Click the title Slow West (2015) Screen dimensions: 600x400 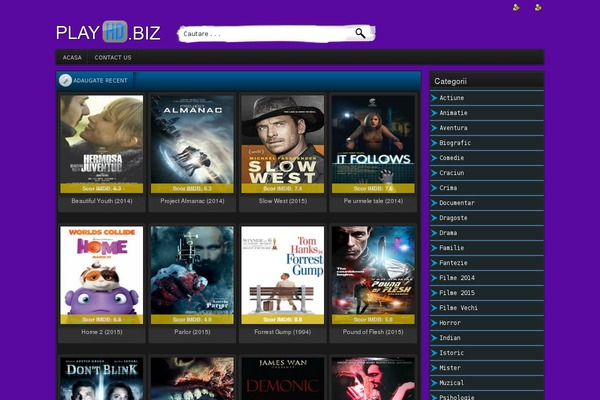(283, 201)
